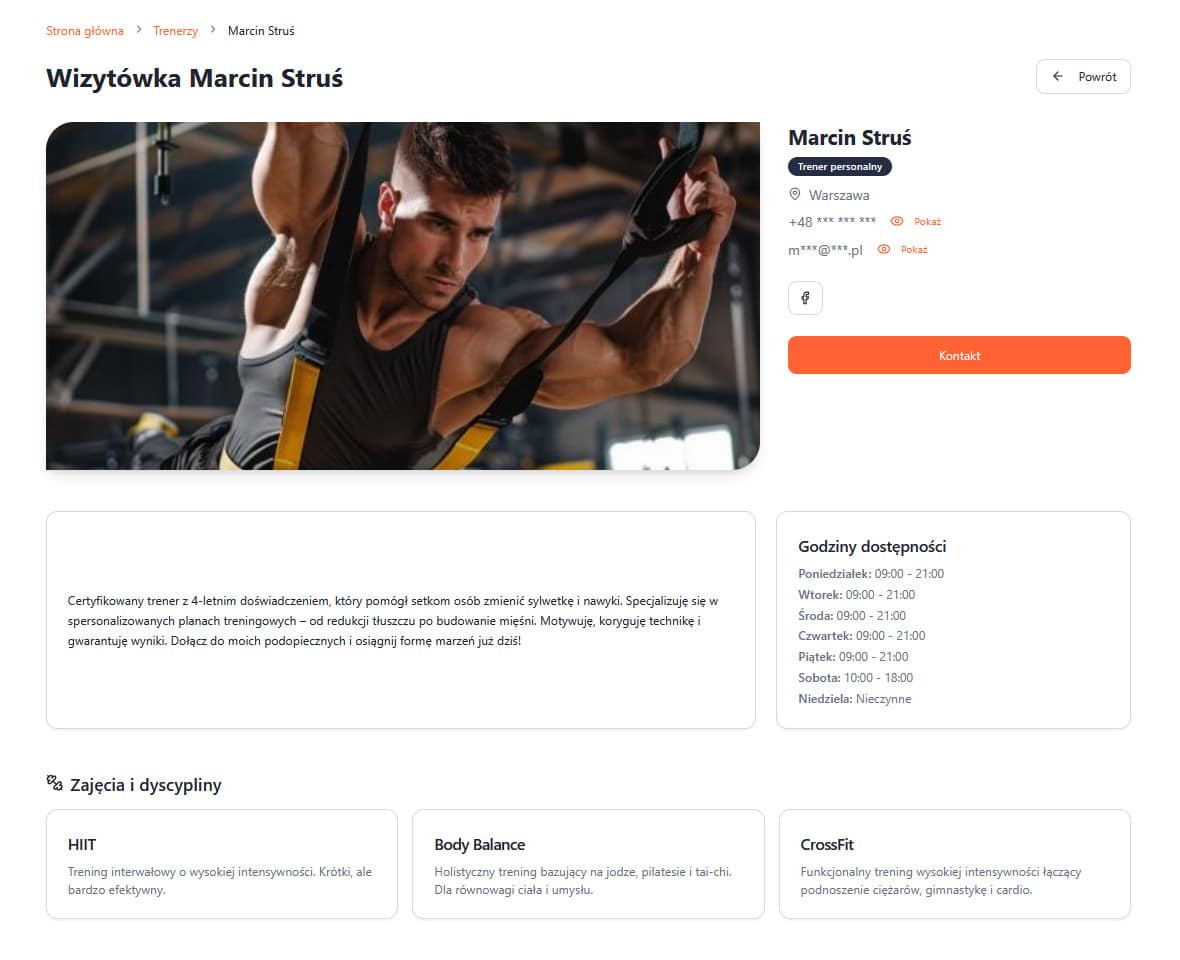The width and height of the screenshot is (1180, 960).
Task: Click the orange Kontakt button
Action: pos(959,355)
